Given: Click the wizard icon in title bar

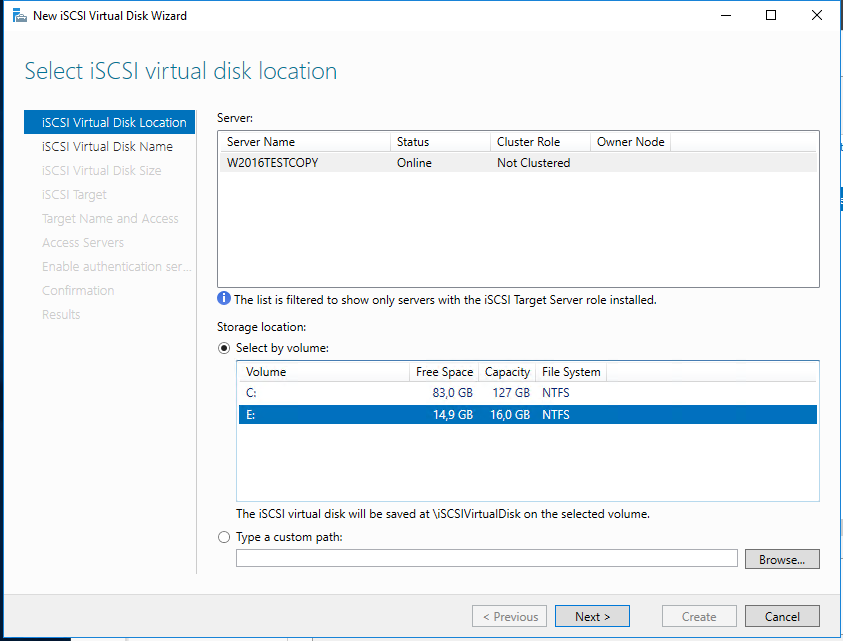Looking at the screenshot, I should (x=19, y=16).
